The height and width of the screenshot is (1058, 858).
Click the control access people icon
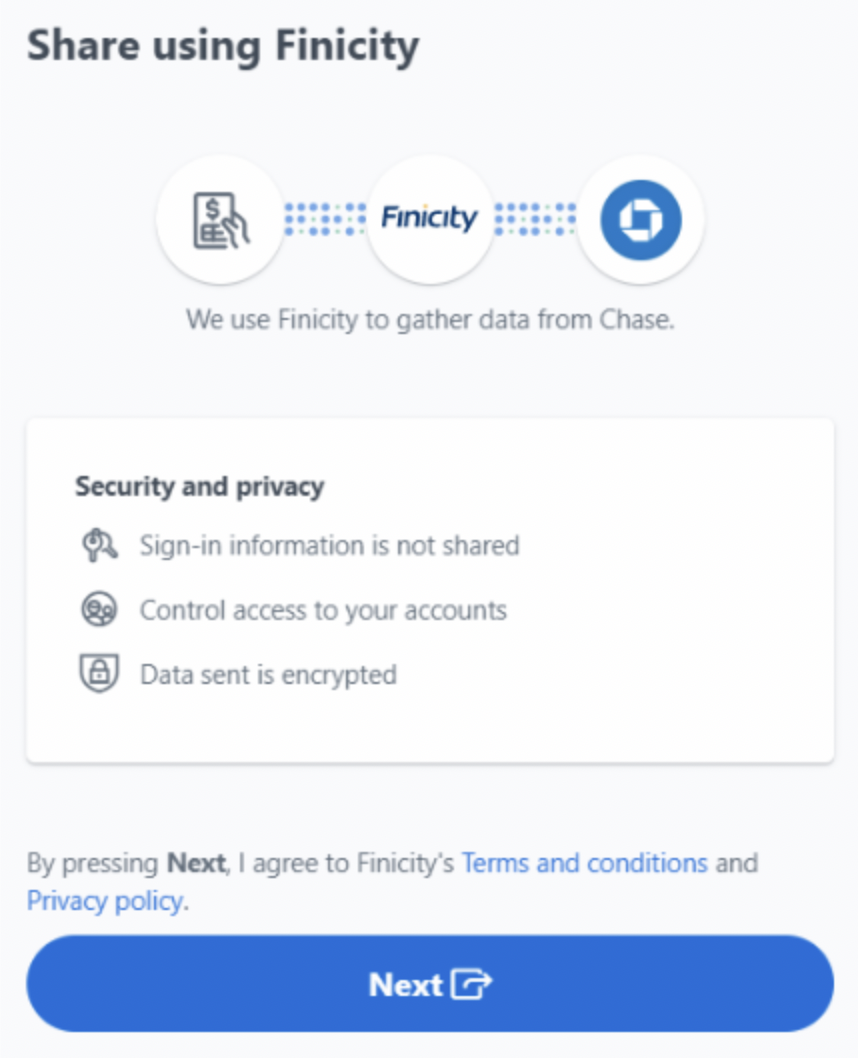click(x=99, y=609)
